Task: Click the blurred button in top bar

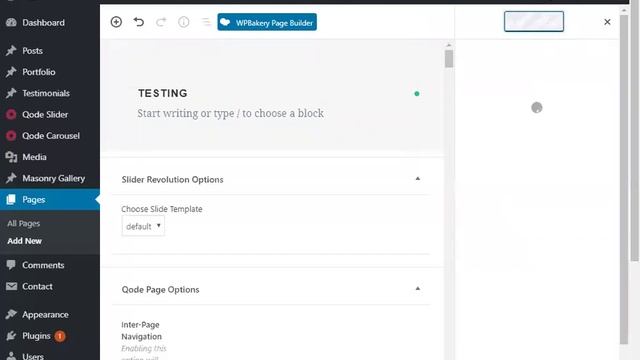Action: (x=534, y=21)
